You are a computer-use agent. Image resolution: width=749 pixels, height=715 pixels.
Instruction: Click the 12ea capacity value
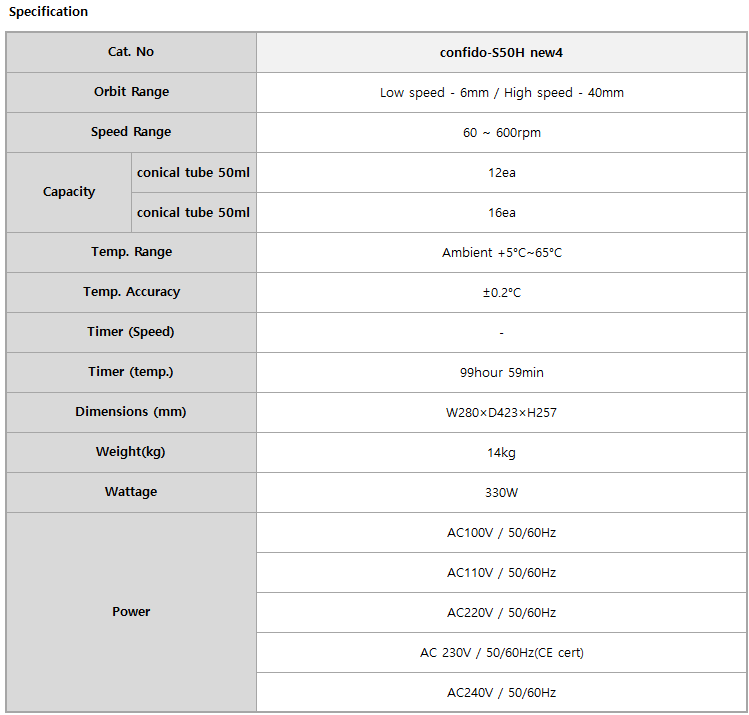(x=501, y=173)
